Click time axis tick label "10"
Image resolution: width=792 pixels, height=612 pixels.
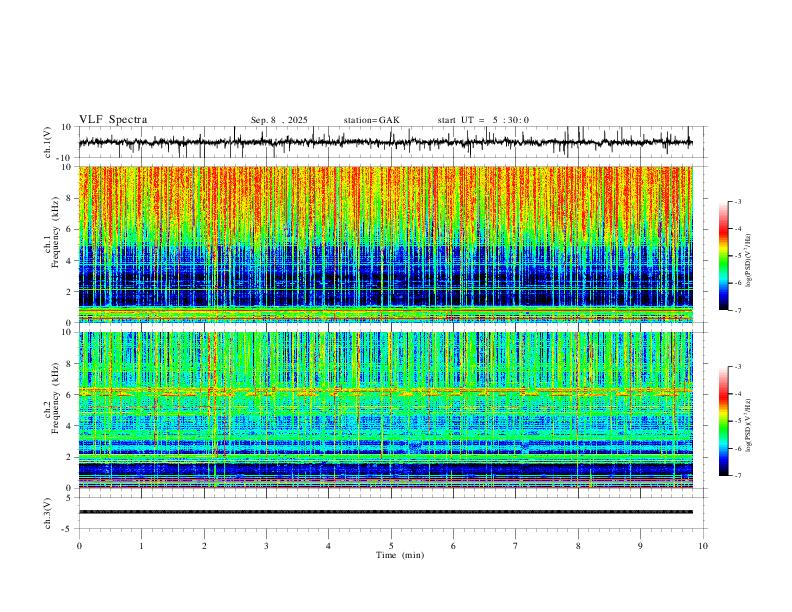(703, 546)
